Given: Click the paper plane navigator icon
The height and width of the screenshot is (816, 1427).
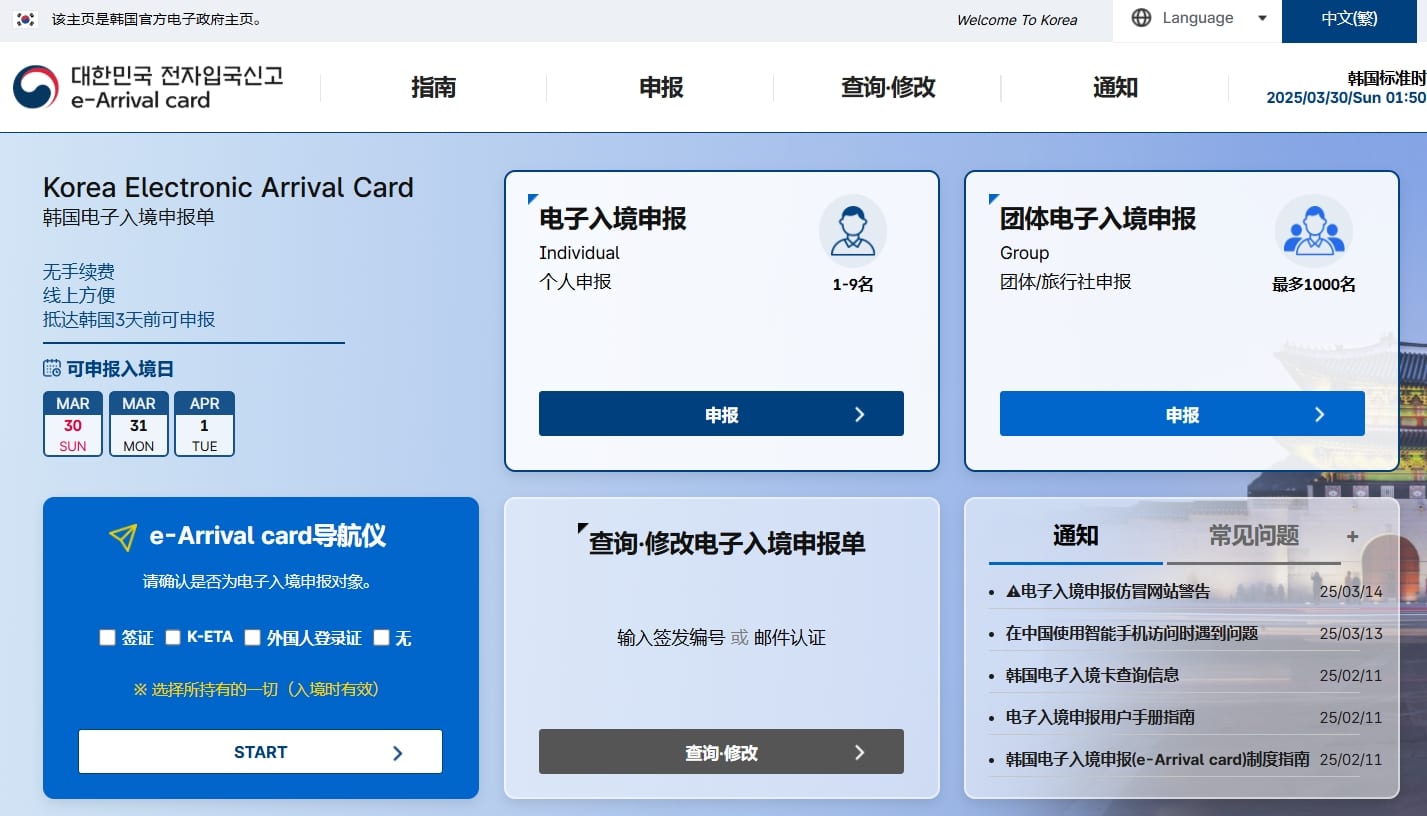Looking at the screenshot, I should click(123, 537).
